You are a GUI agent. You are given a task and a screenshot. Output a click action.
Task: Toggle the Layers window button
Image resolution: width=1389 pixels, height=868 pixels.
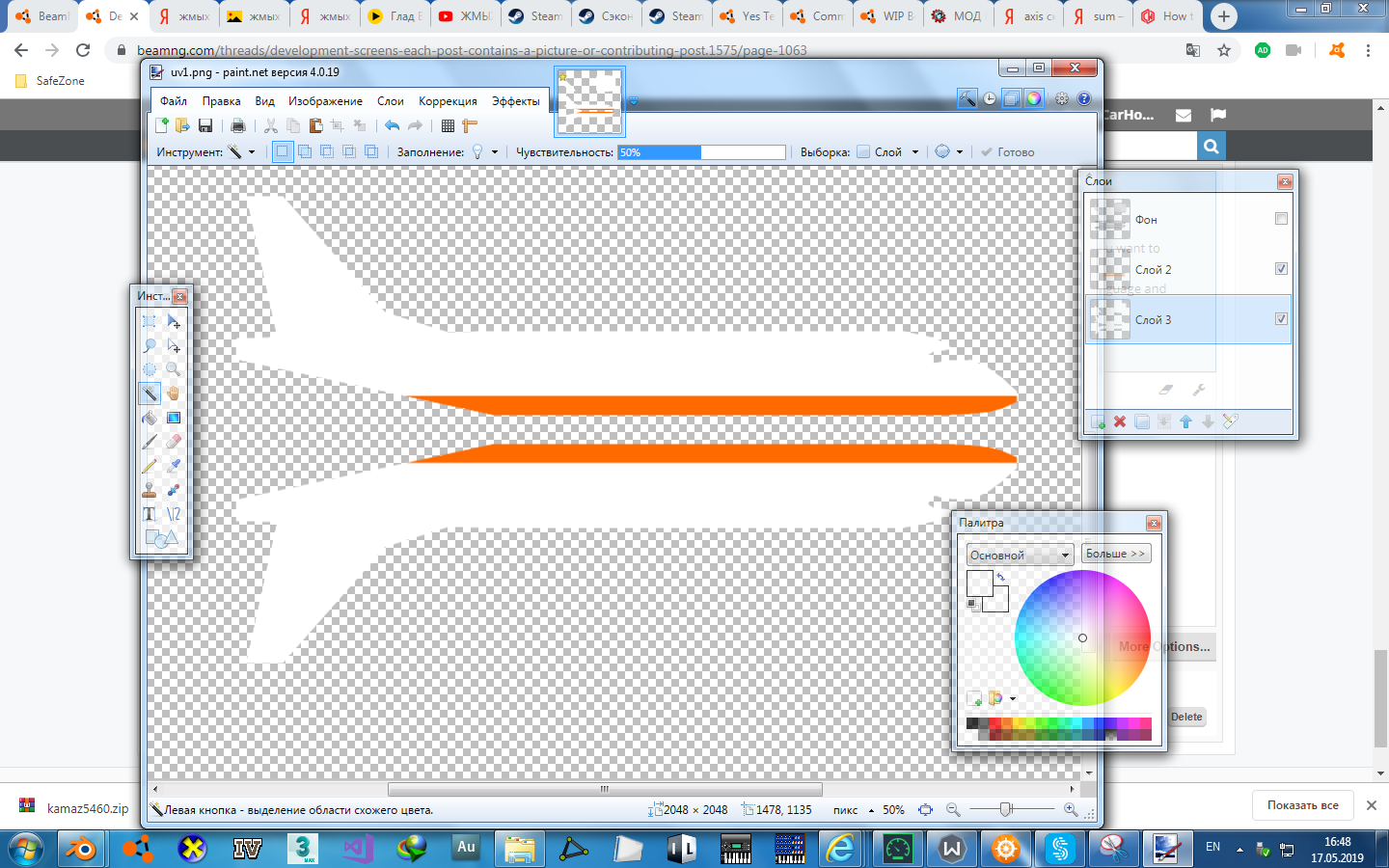click(1011, 98)
